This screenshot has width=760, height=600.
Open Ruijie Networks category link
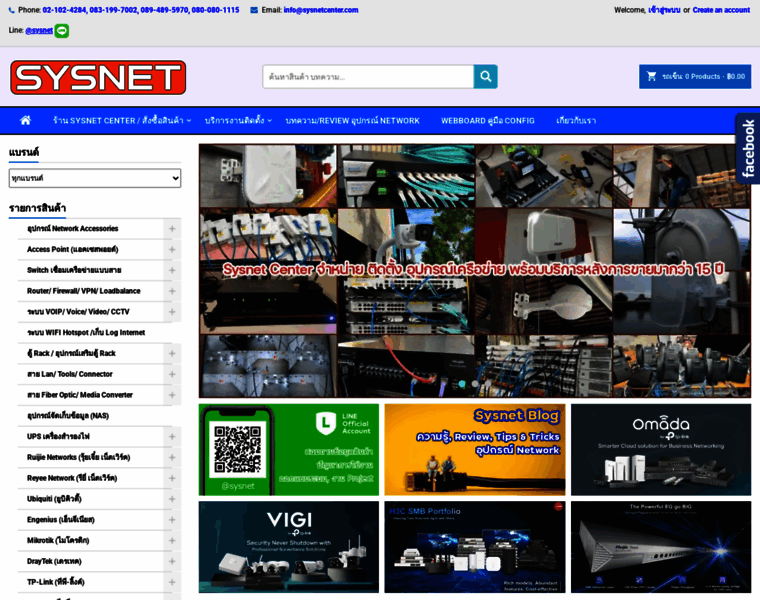(x=79, y=458)
